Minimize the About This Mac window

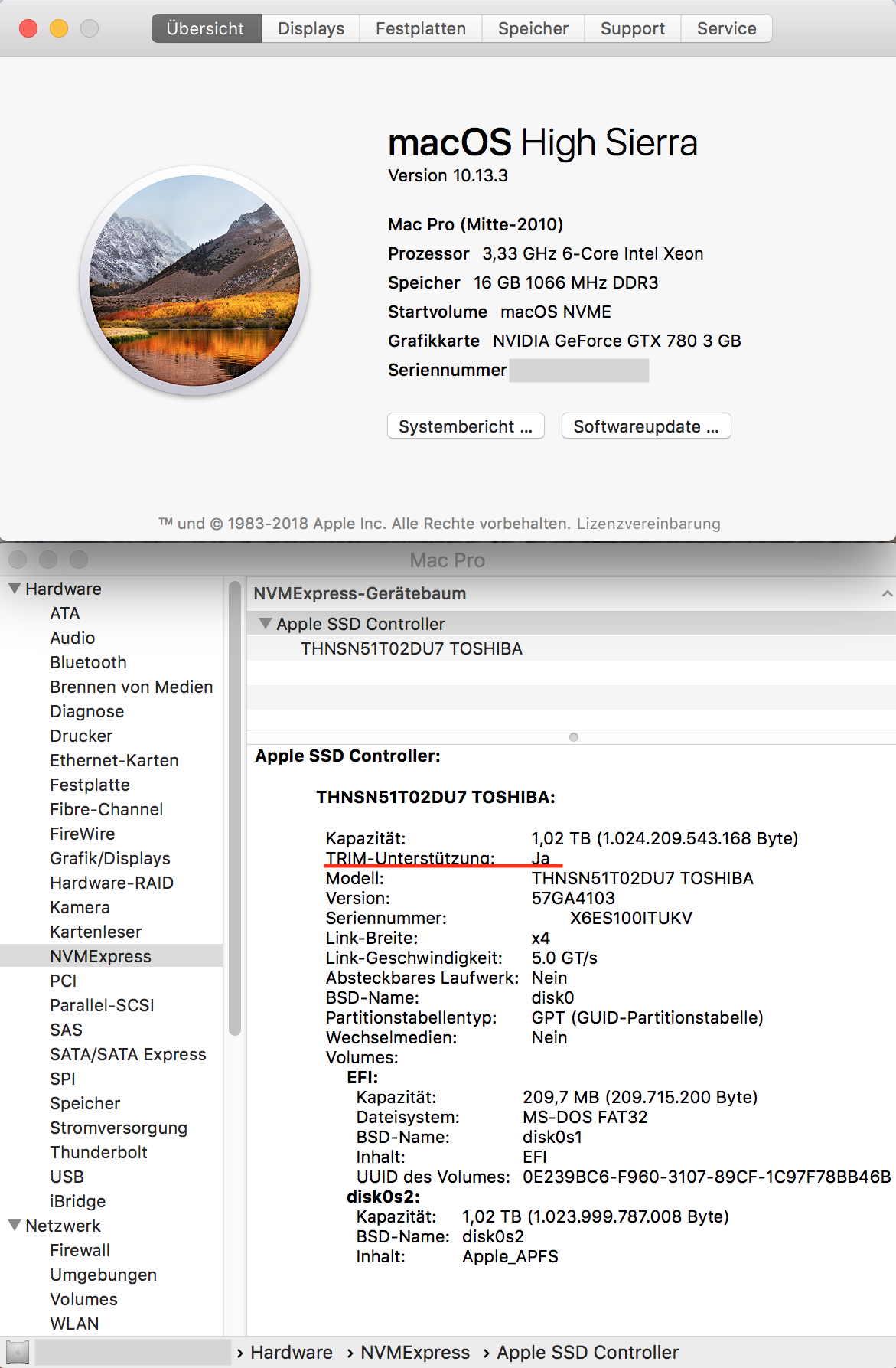[x=59, y=28]
